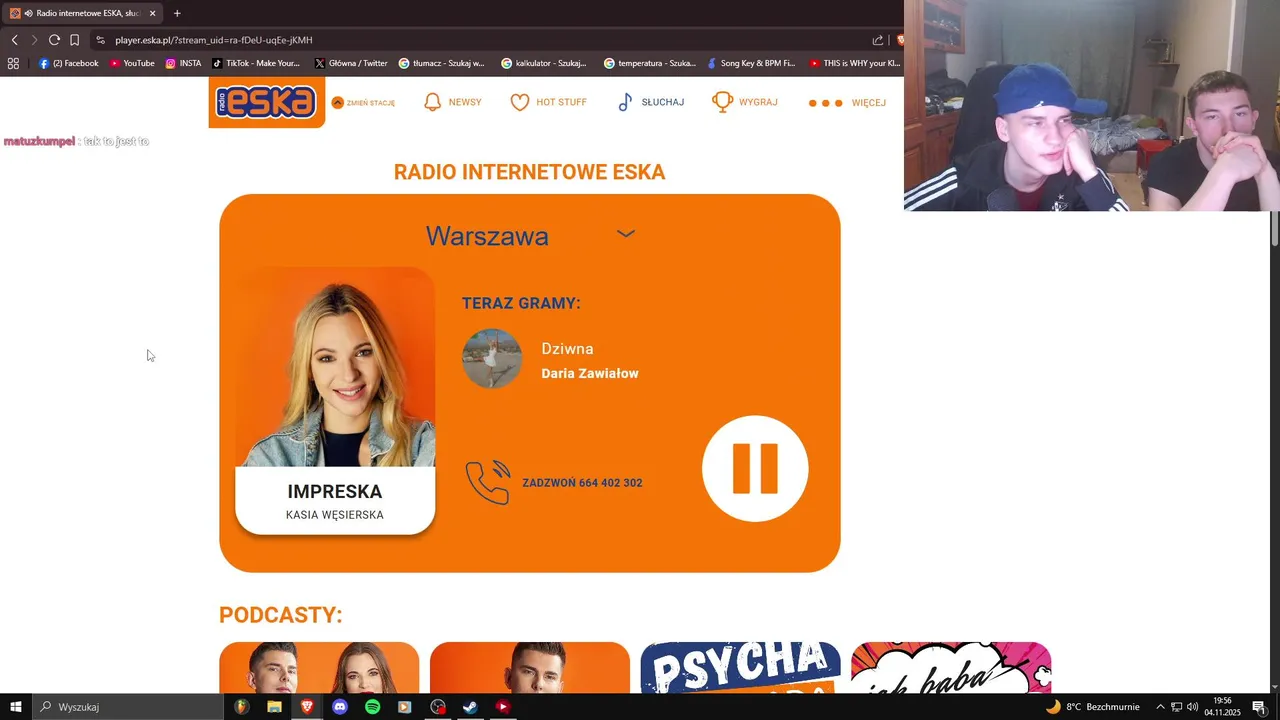The image size is (1280, 720).
Task: Click the 8°C Bezchmurnie weather widget
Action: click(1092, 707)
